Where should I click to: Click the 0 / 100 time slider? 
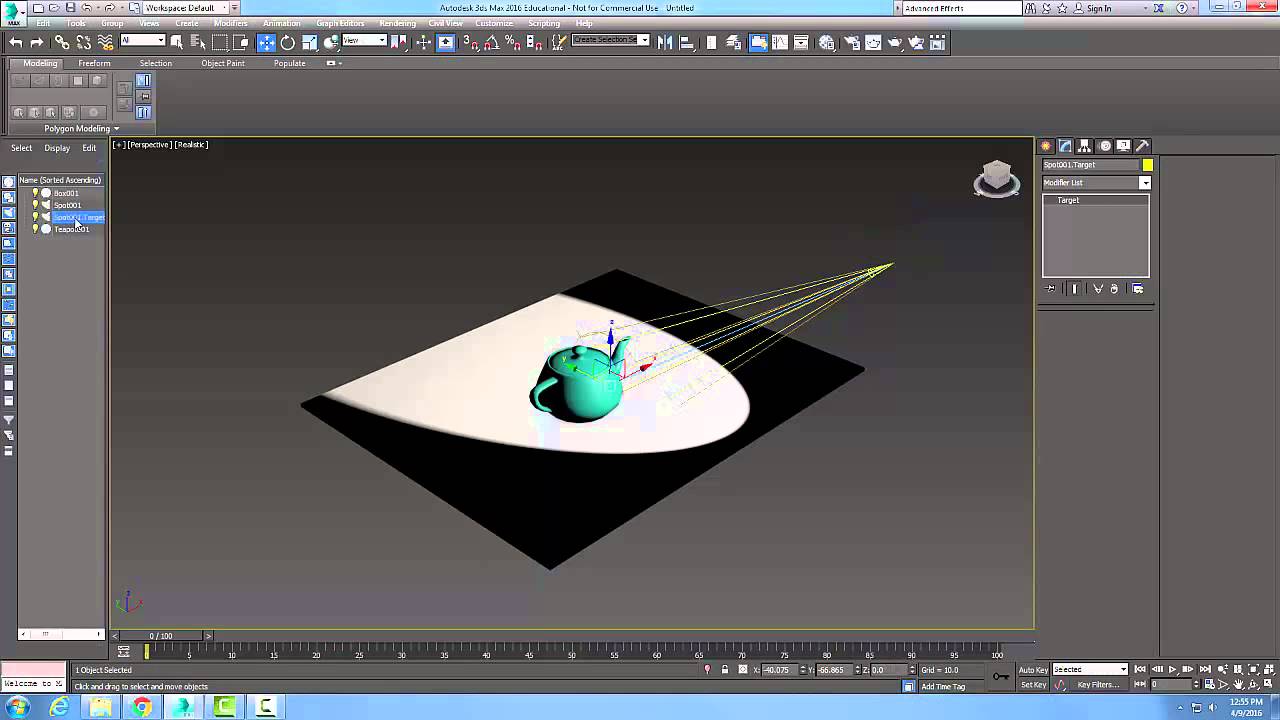(x=161, y=636)
